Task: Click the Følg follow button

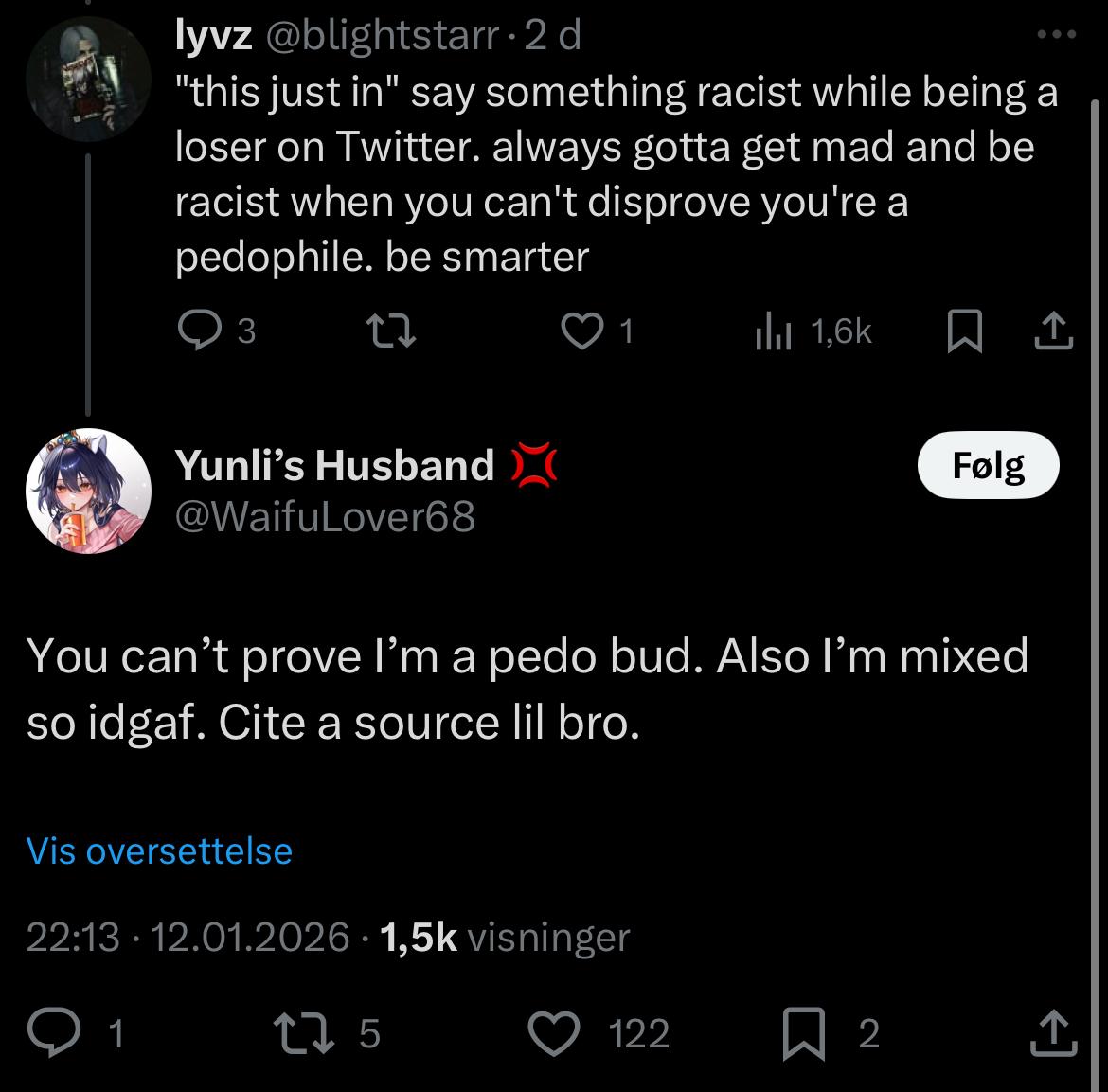Action: coord(988,465)
